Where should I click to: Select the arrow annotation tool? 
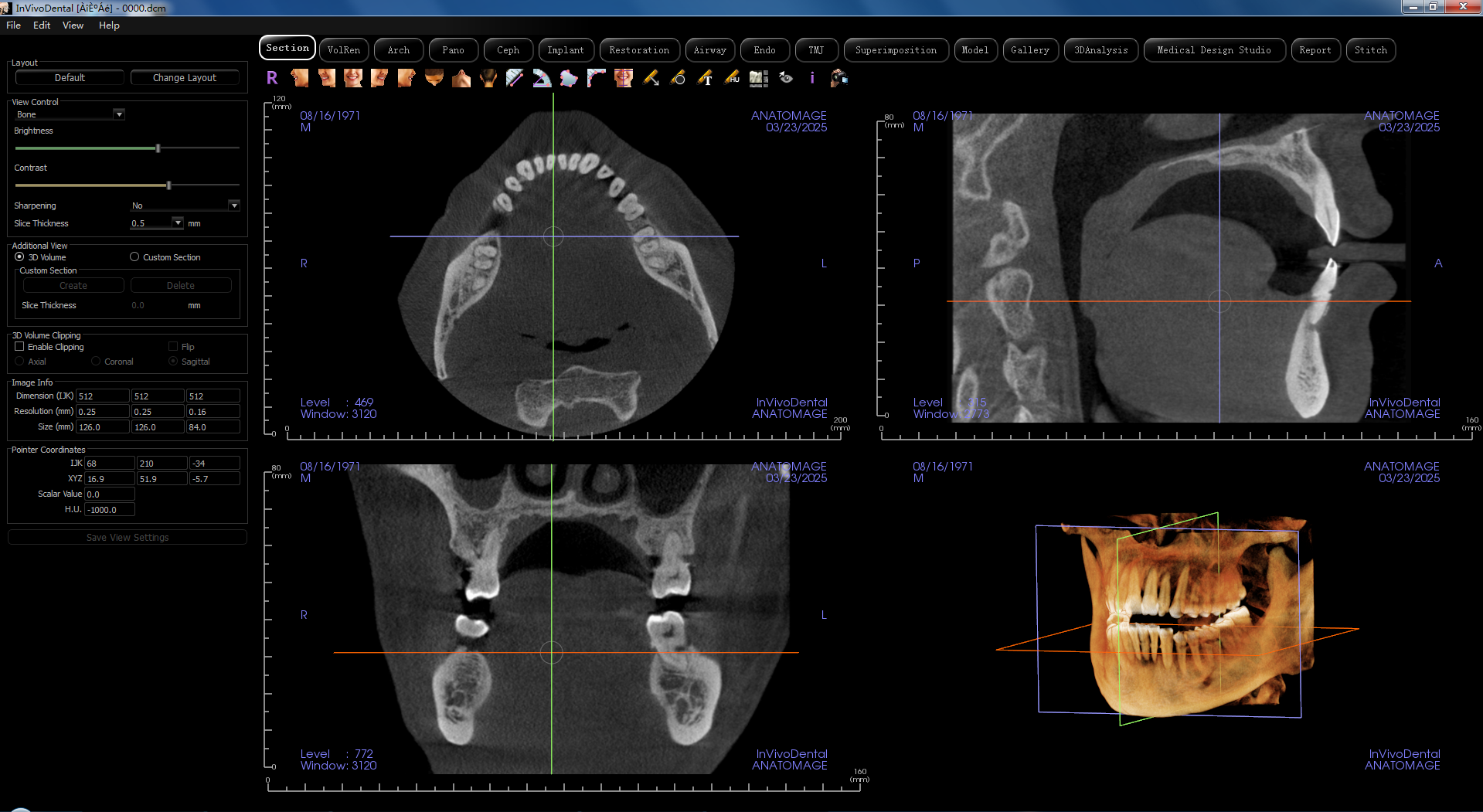(651, 78)
